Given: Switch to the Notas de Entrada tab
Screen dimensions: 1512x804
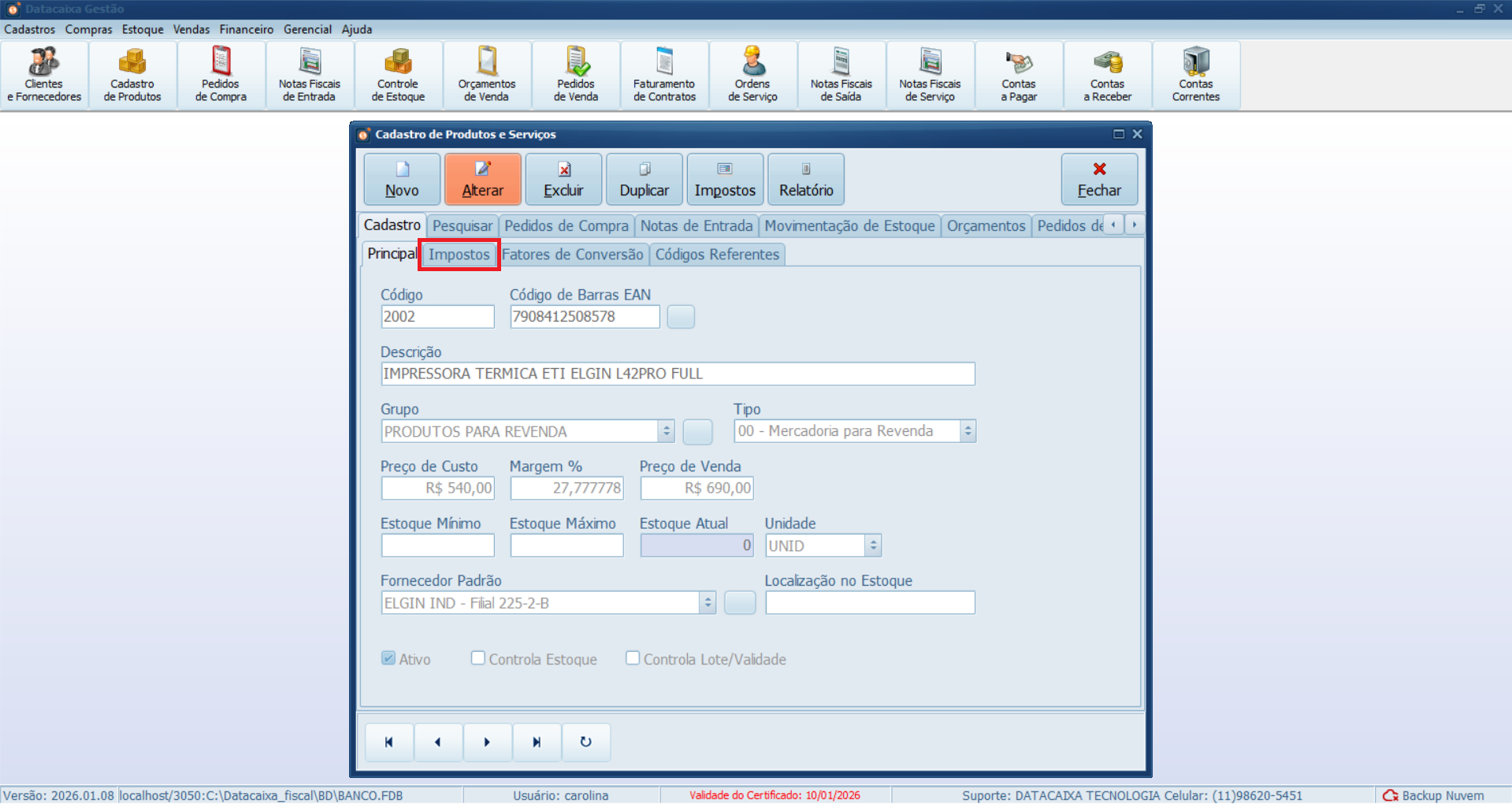Looking at the screenshot, I should tap(697, 226).
